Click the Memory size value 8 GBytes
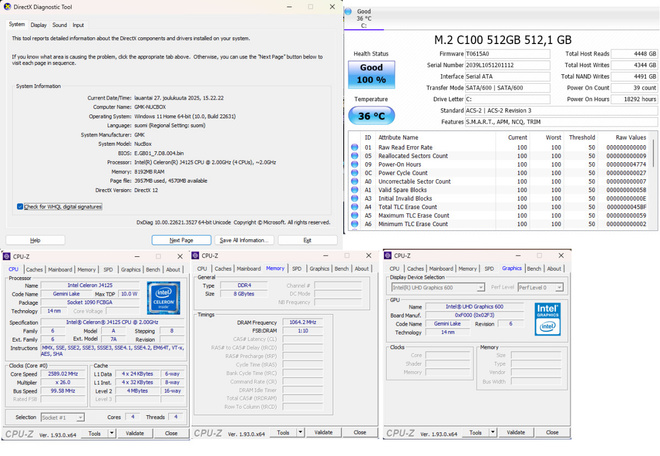This screenshot has height=456, width=660. point(244,294)
